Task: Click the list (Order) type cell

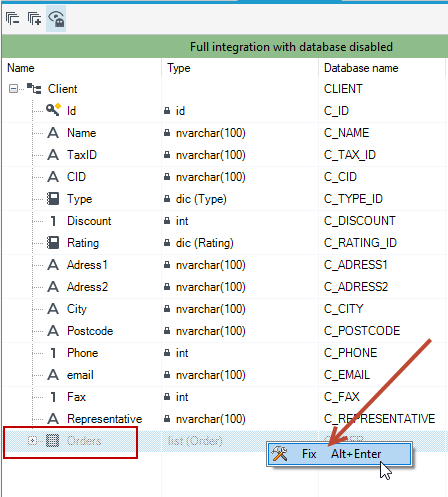Action: (x=195, y=441)
